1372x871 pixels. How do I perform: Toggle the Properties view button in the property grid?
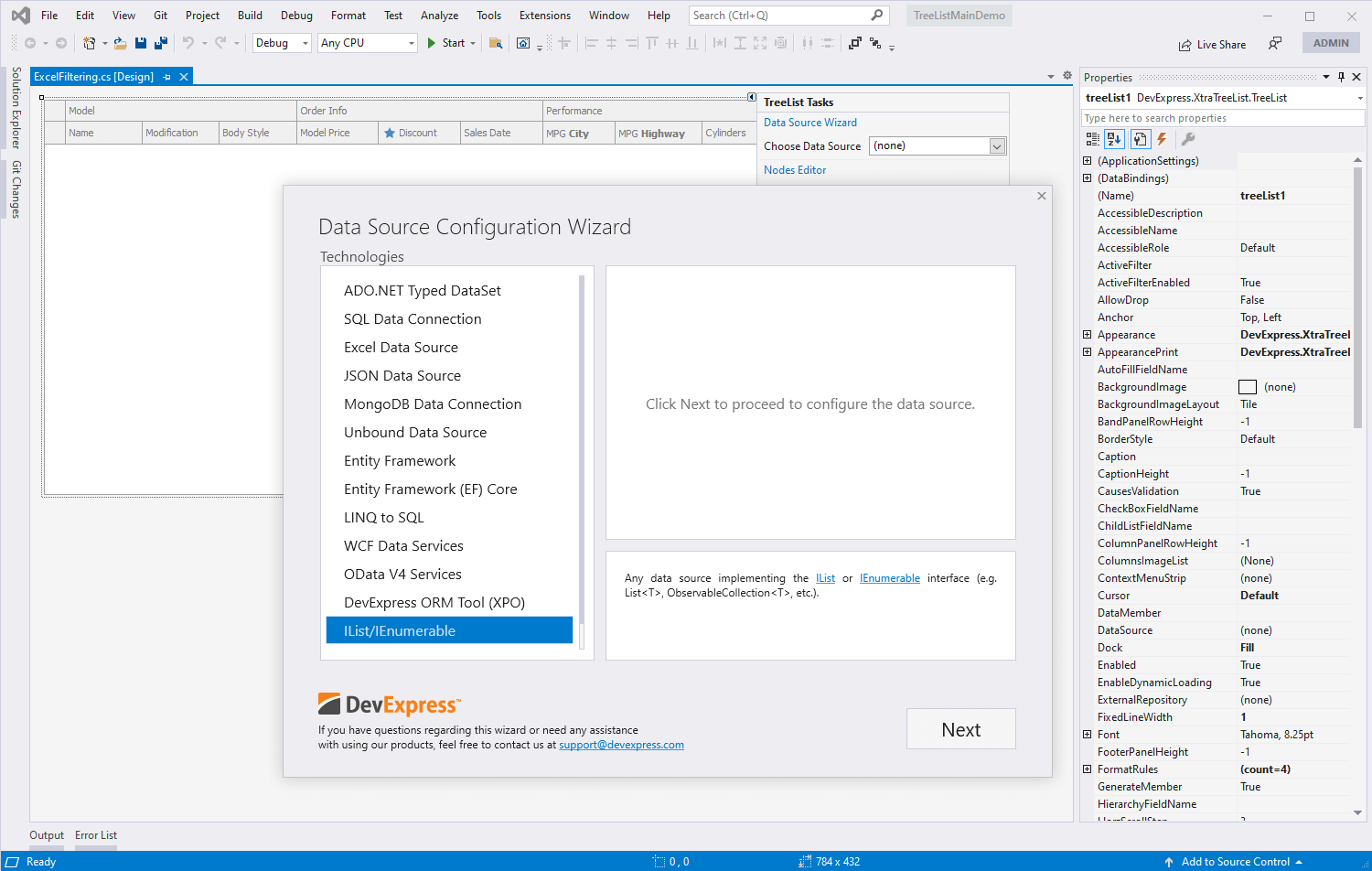(1140, 139)
